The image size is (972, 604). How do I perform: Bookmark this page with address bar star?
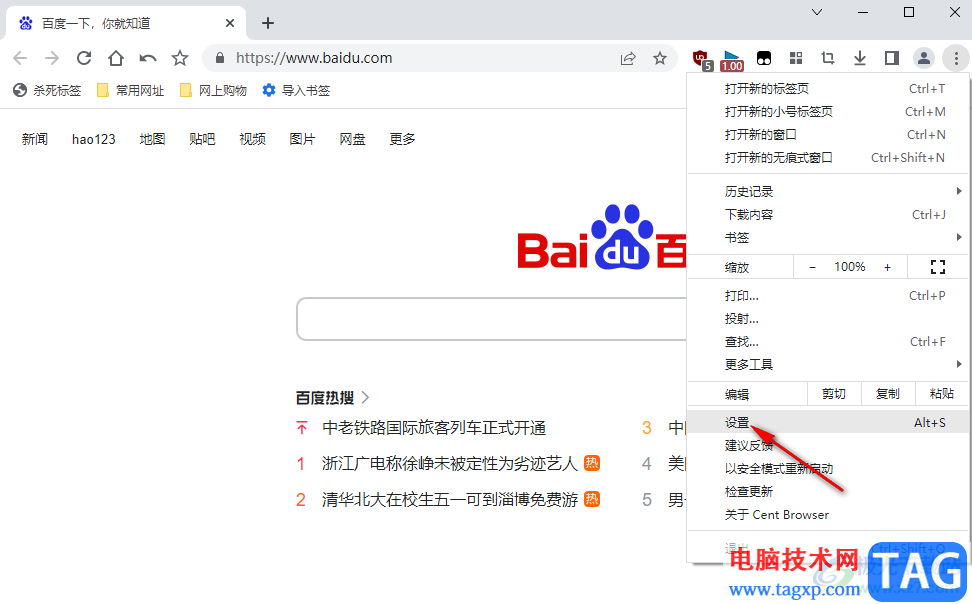point(660,58)
